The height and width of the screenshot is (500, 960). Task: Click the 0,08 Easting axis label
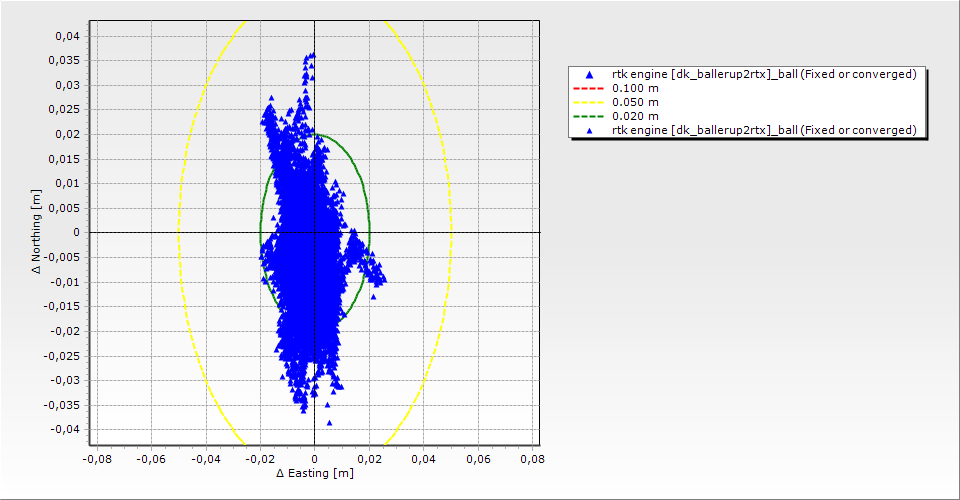coord(532,459)
